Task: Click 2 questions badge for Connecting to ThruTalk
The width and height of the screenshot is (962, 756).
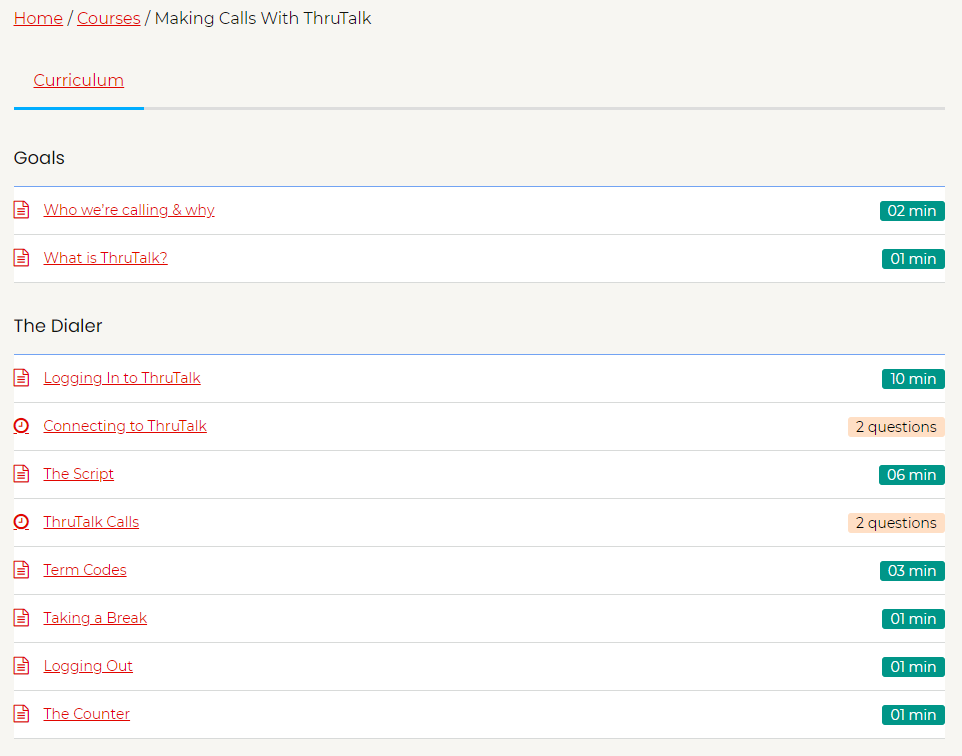Action: click(896, 427)
